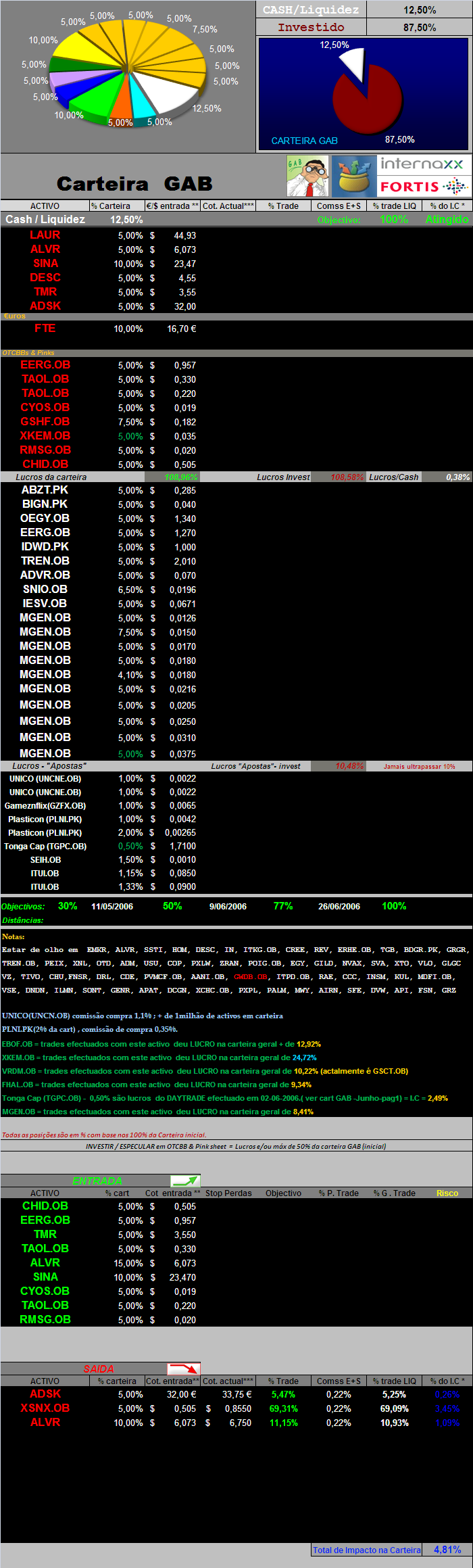Select the 26/06/2006 date
Viewport: 473px width, 1568px height.
(339, 906)
